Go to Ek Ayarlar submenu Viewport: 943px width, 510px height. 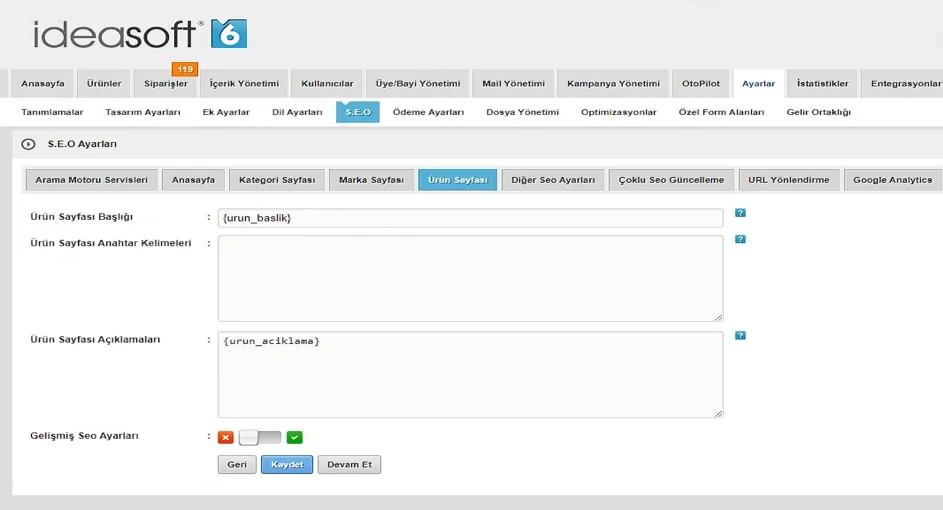pos(226,112)
